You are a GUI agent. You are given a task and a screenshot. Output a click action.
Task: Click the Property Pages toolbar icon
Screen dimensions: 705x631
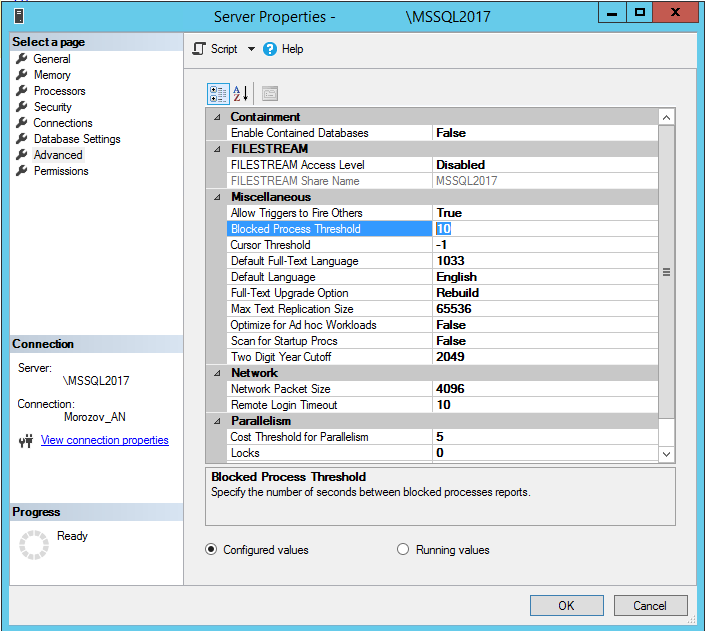click(270, 94)
